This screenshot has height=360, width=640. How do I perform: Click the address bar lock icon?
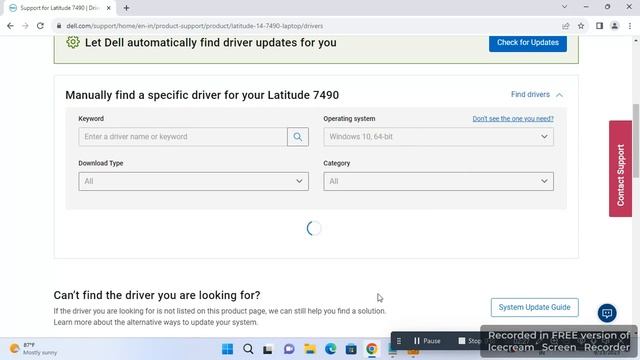(x=59, y=26)
